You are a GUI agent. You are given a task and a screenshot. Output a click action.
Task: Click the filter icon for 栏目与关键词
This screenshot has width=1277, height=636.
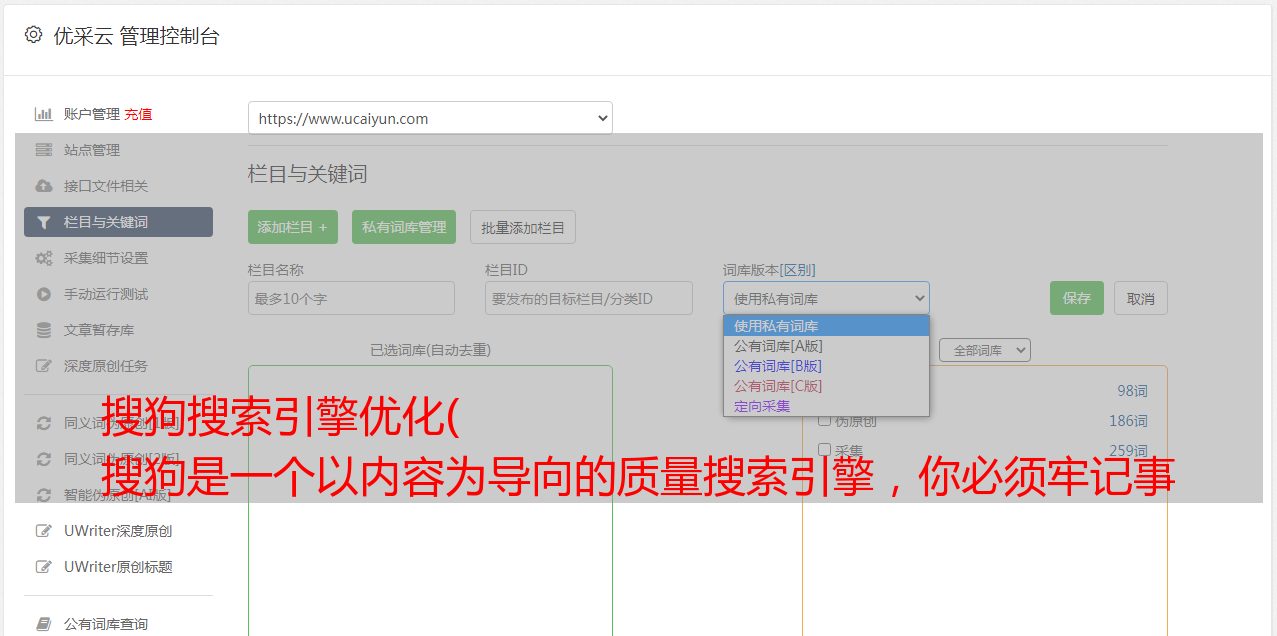point(43,222)
